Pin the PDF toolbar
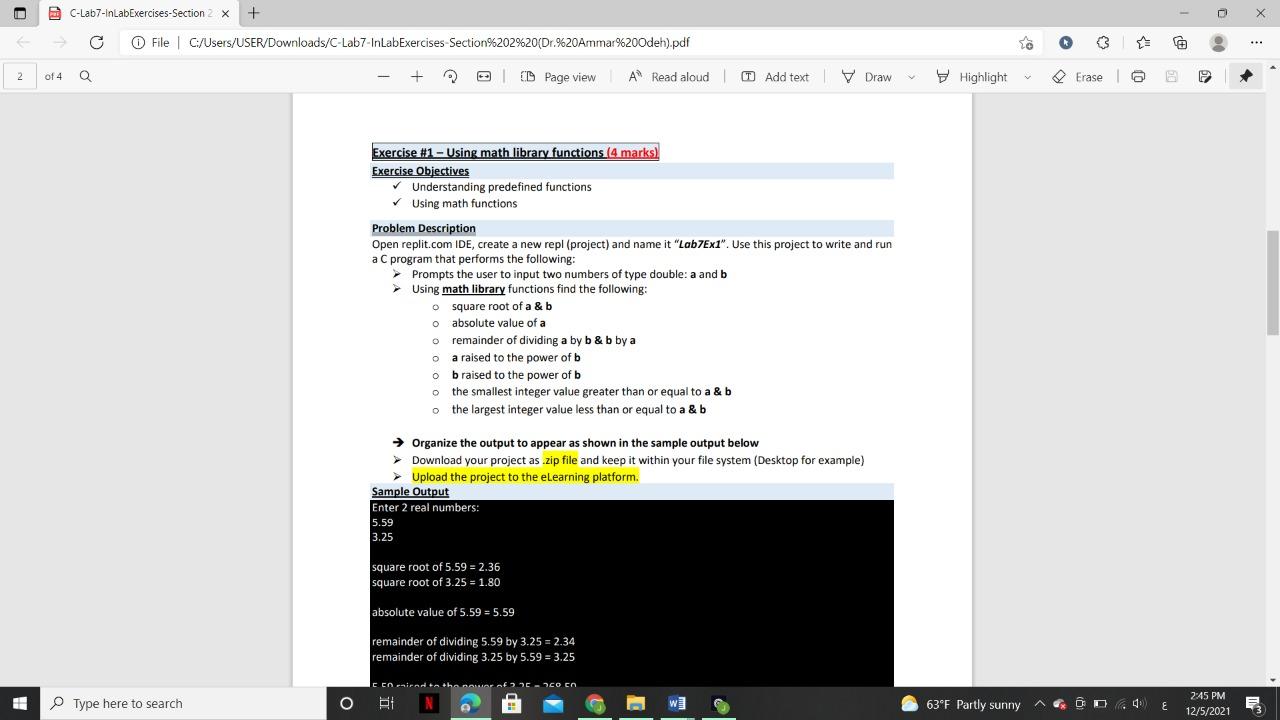The height and width of the screenshot is (720, 1280). tap(1246, 76)
